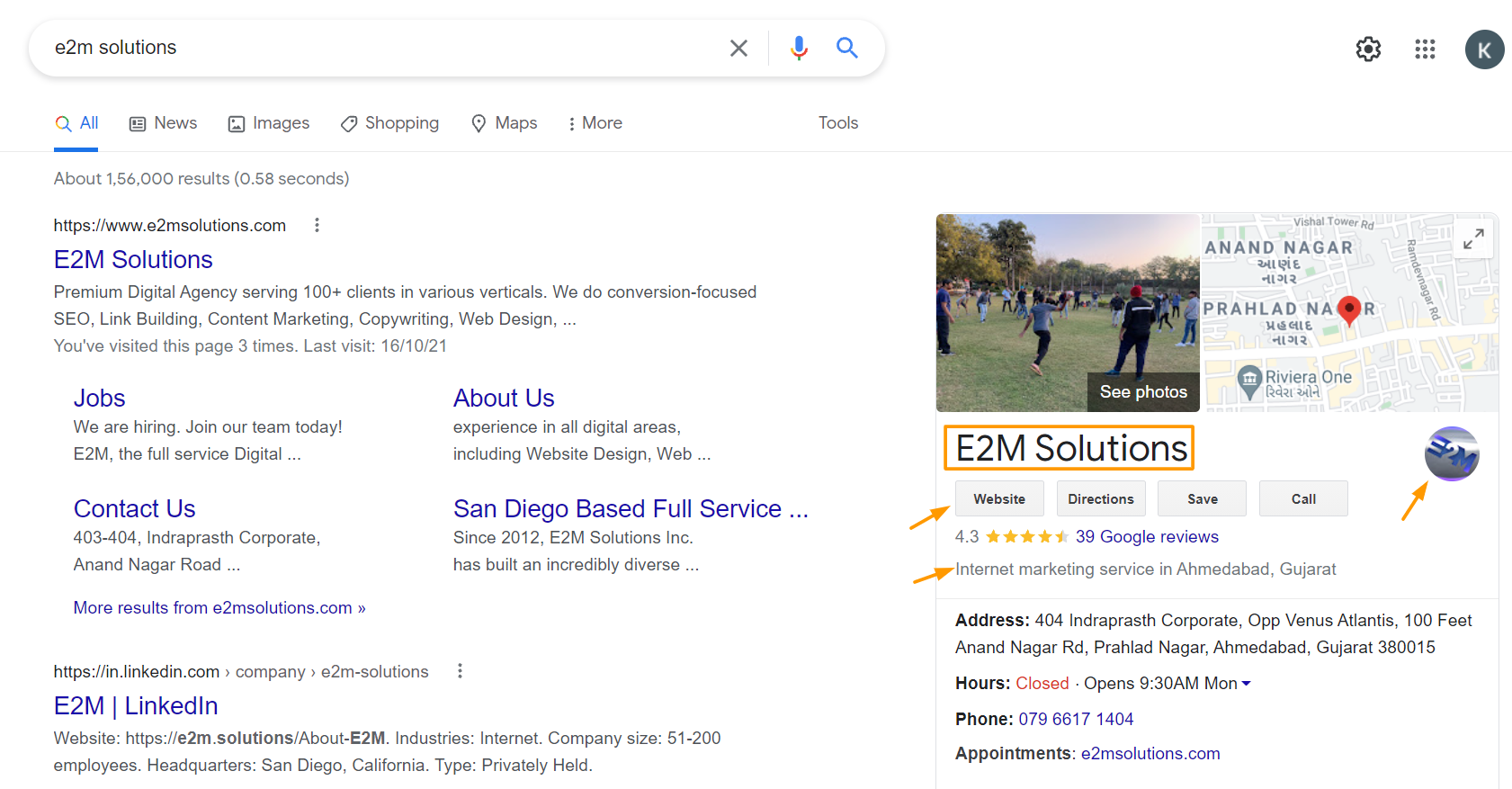The image size is (1512, 789).
Task: Click the Website button in knowledge panel
Action: [x=998, y=499]
